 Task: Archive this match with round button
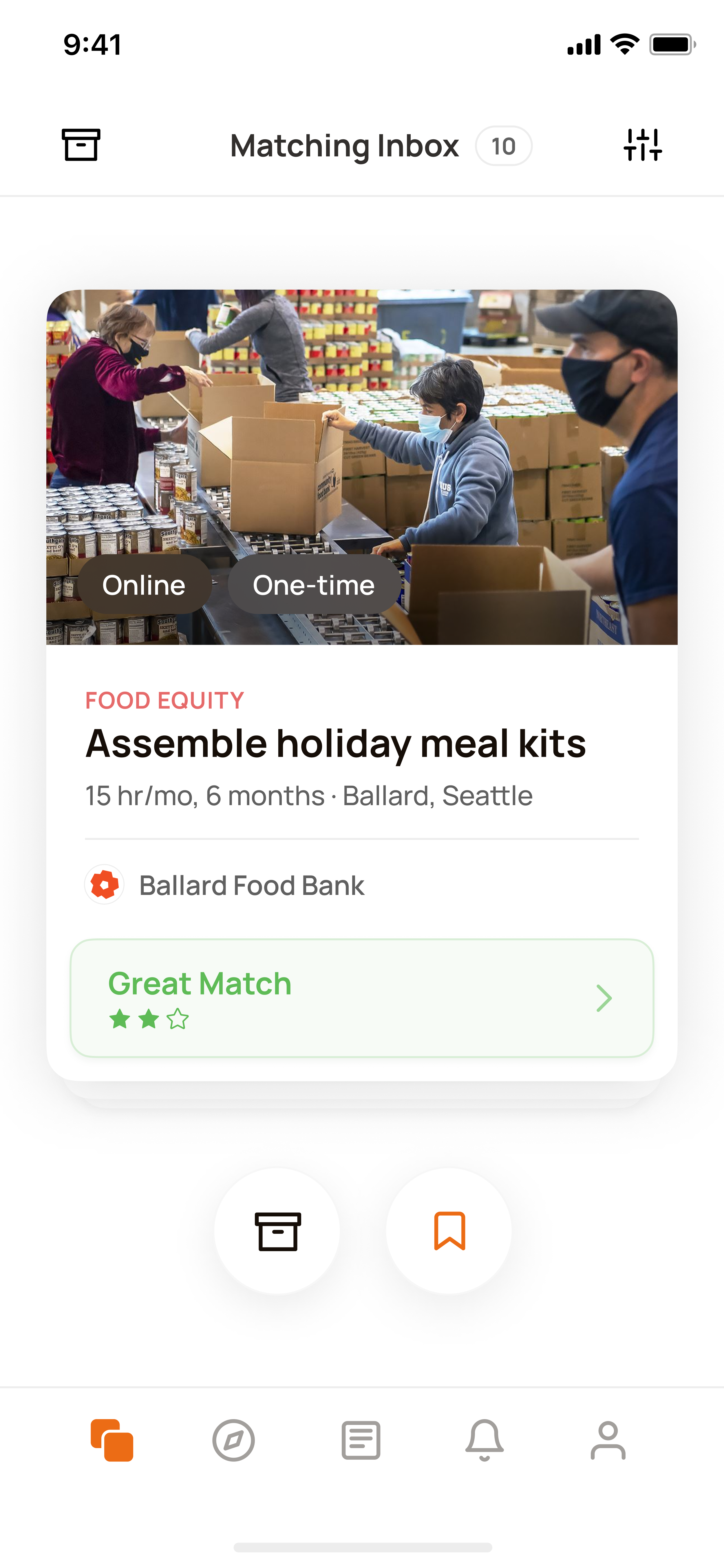[x=277, y=1231]
